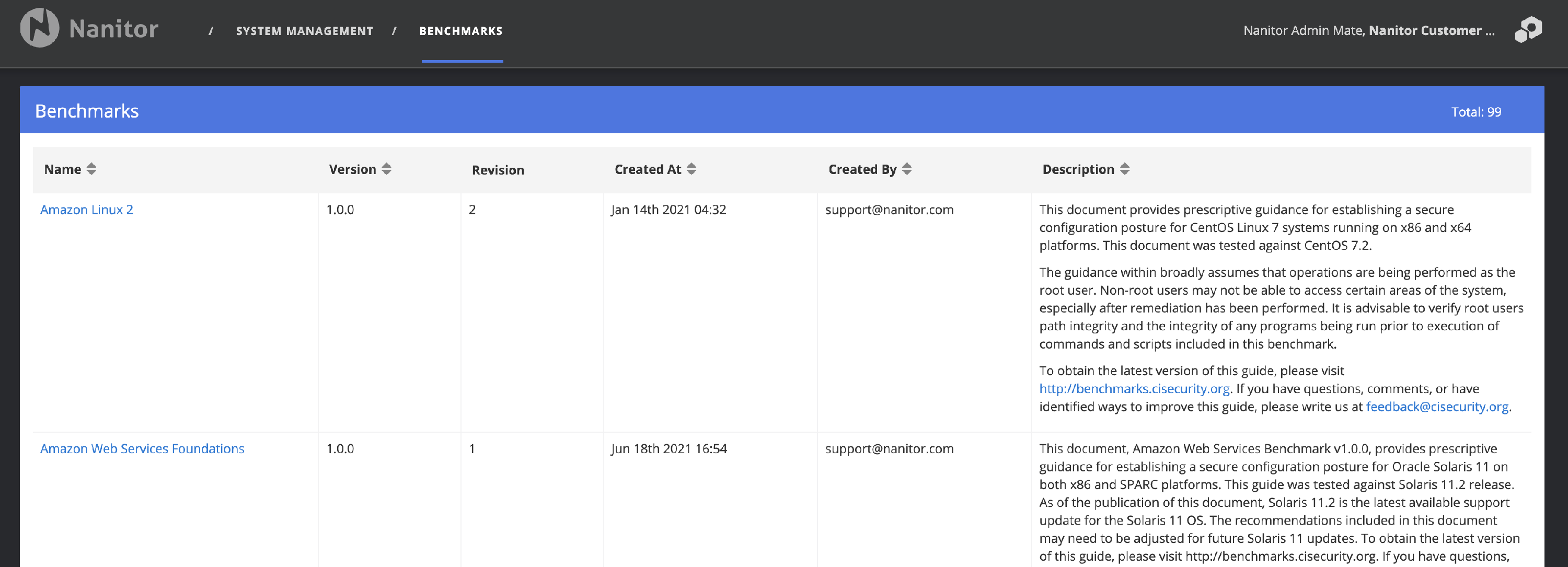Sort by Created By arrows
The width and height of the screenshot is (1568, 567).
click(907, 169)
